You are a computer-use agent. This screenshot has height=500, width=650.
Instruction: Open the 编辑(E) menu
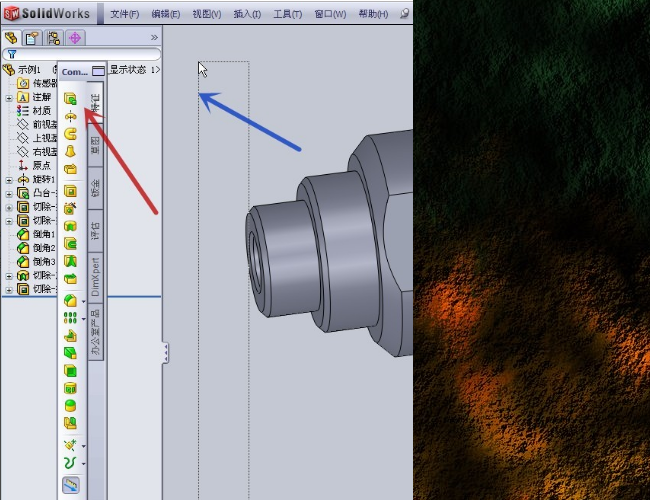[165, 14]
